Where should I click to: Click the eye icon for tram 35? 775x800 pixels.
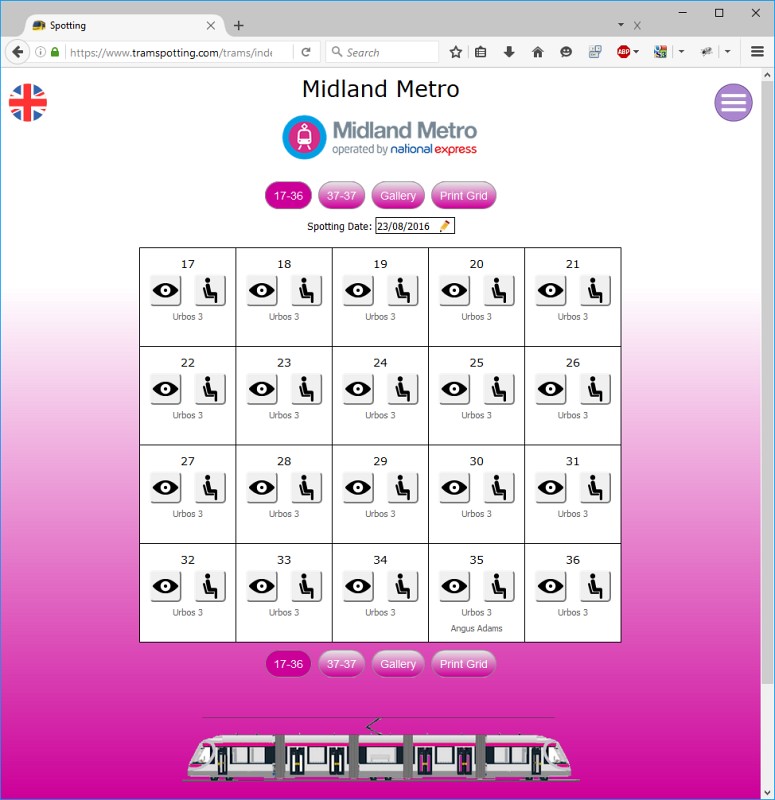click(455, 586)
